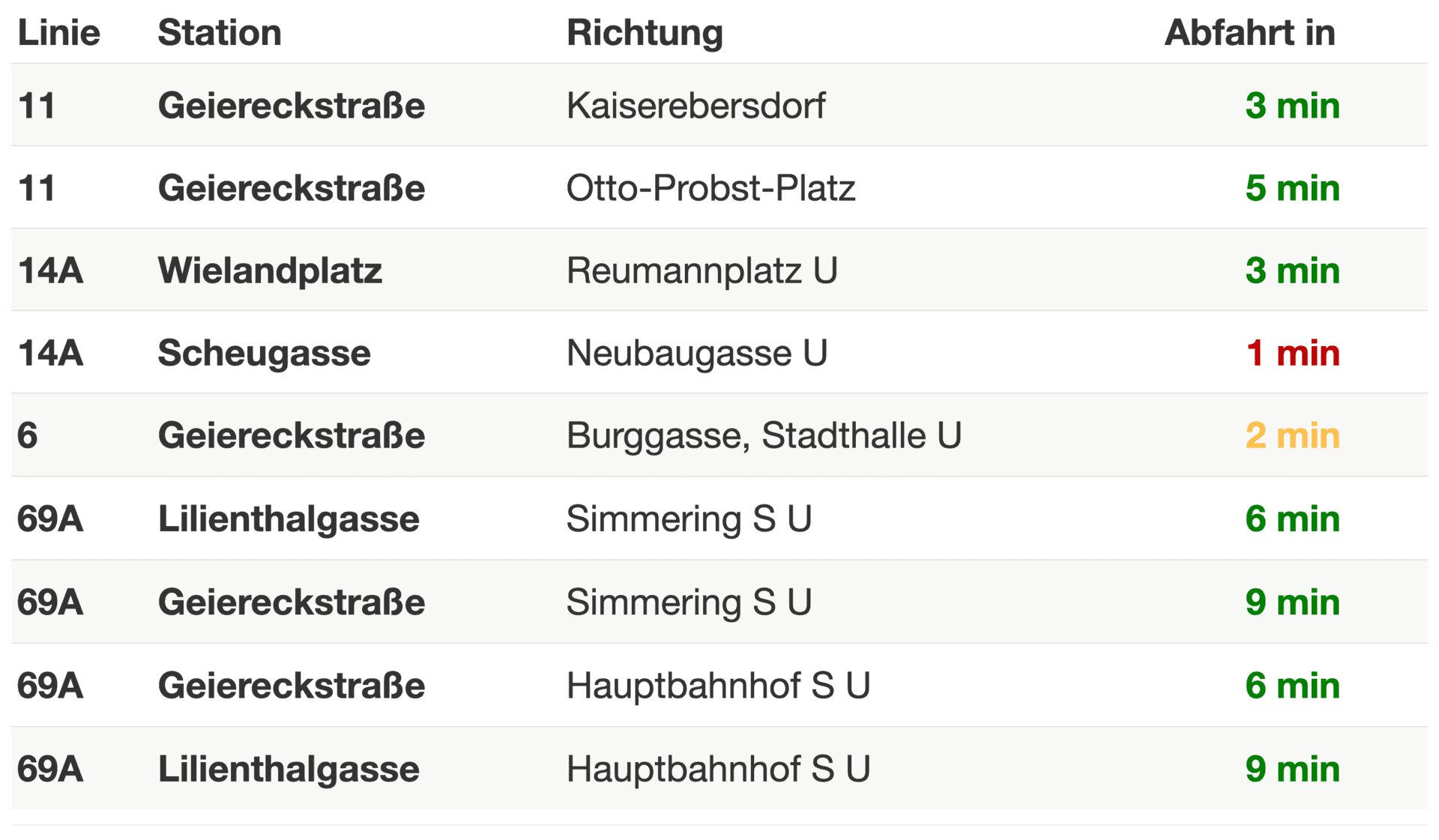The height and width of the screenshot is (840, 1439).
Task: Click the Station column header
Action: click(220, 33)
